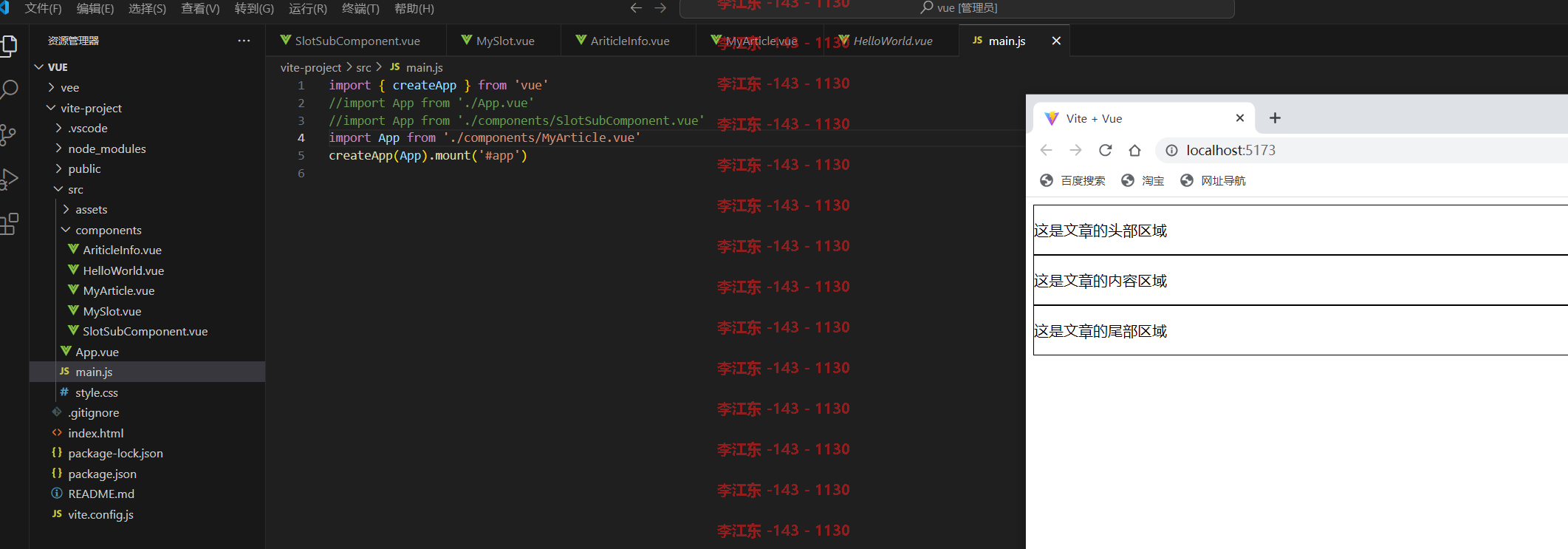Open vite.config.js in the file tree

coord(147,514)
